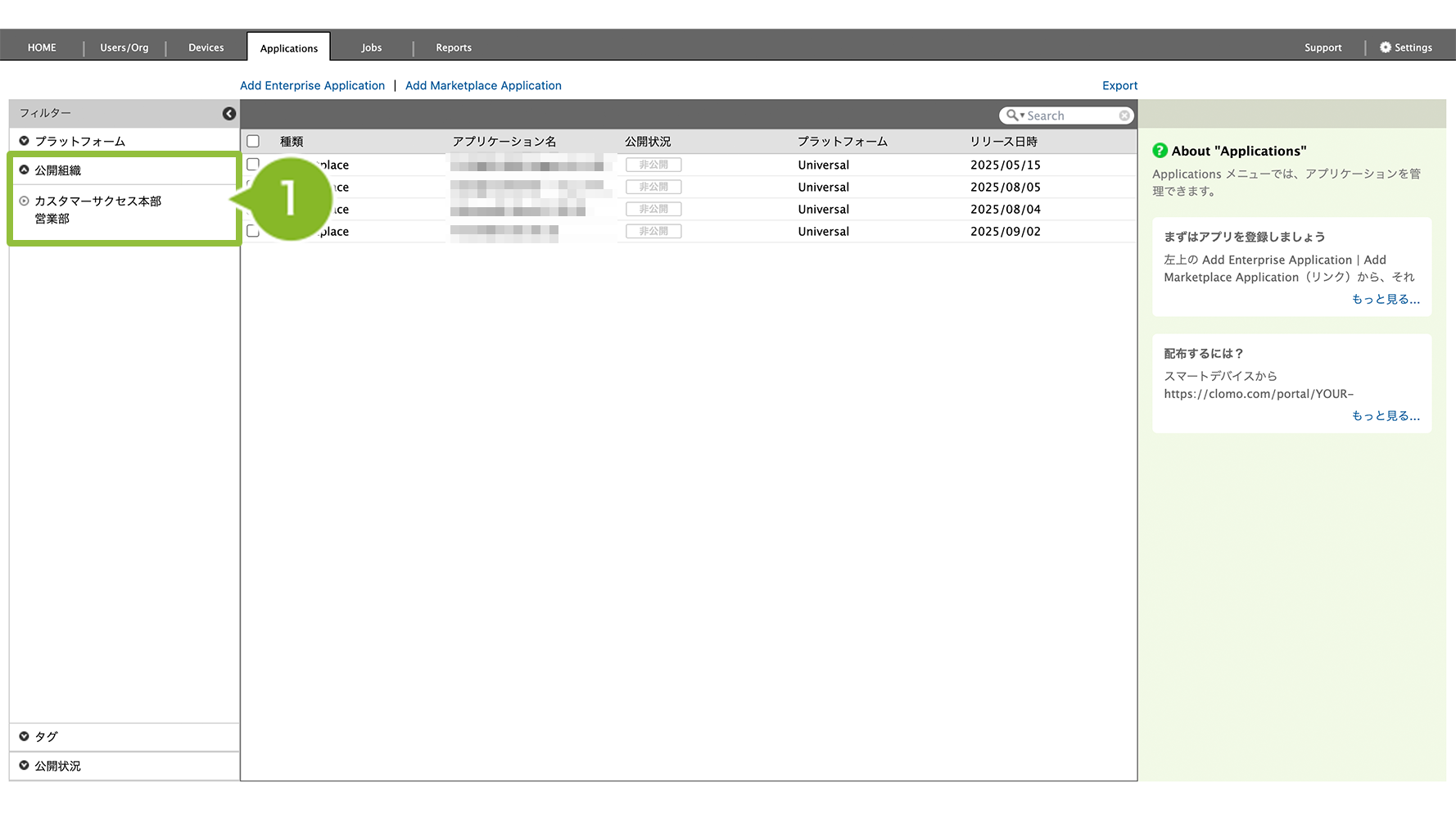The image size is (1456, 819).
Task: Click Add Enterprise Application link
Action: point(312,86)
